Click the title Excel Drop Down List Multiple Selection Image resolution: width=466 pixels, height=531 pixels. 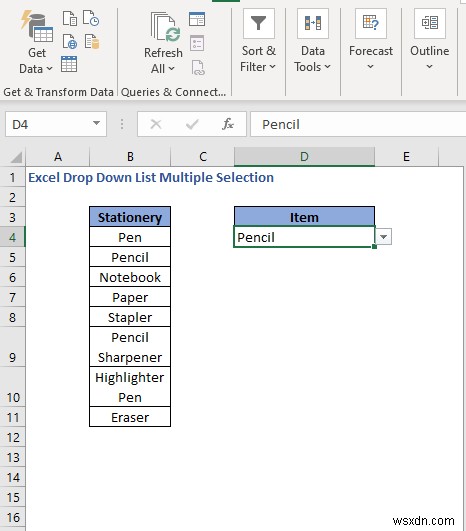click(151, 177)
